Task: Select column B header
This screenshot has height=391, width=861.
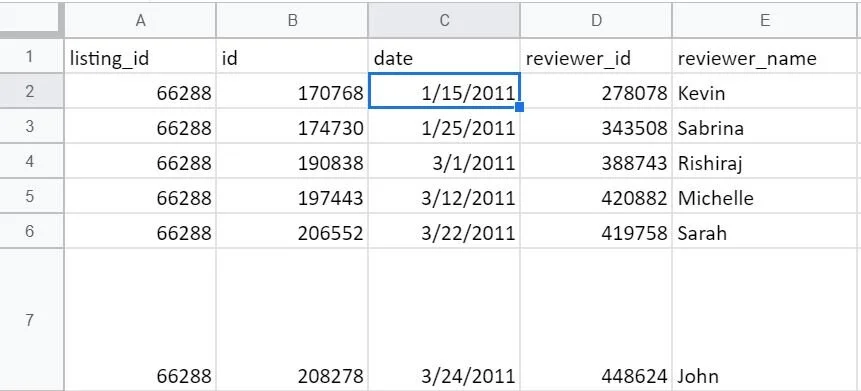Action: tap(292, 20)
